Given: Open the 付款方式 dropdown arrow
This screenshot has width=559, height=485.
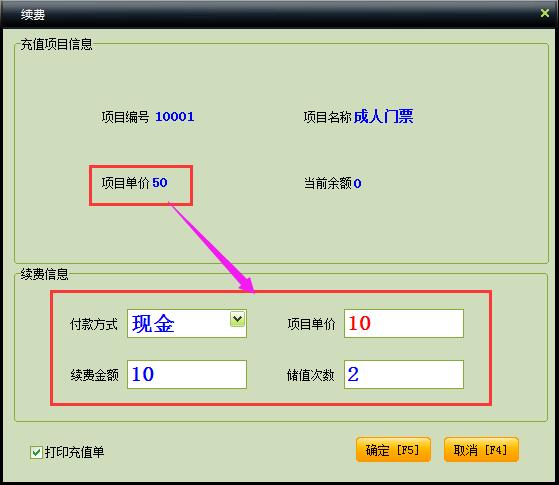Looking at the screenshot, I should coord(237,319).
